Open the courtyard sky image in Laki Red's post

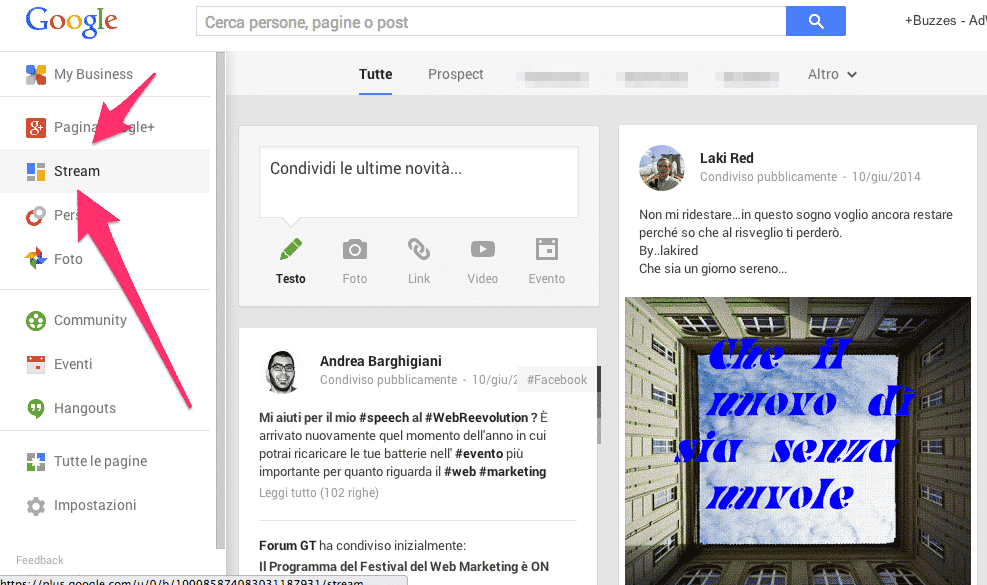[x=798, y=441]
